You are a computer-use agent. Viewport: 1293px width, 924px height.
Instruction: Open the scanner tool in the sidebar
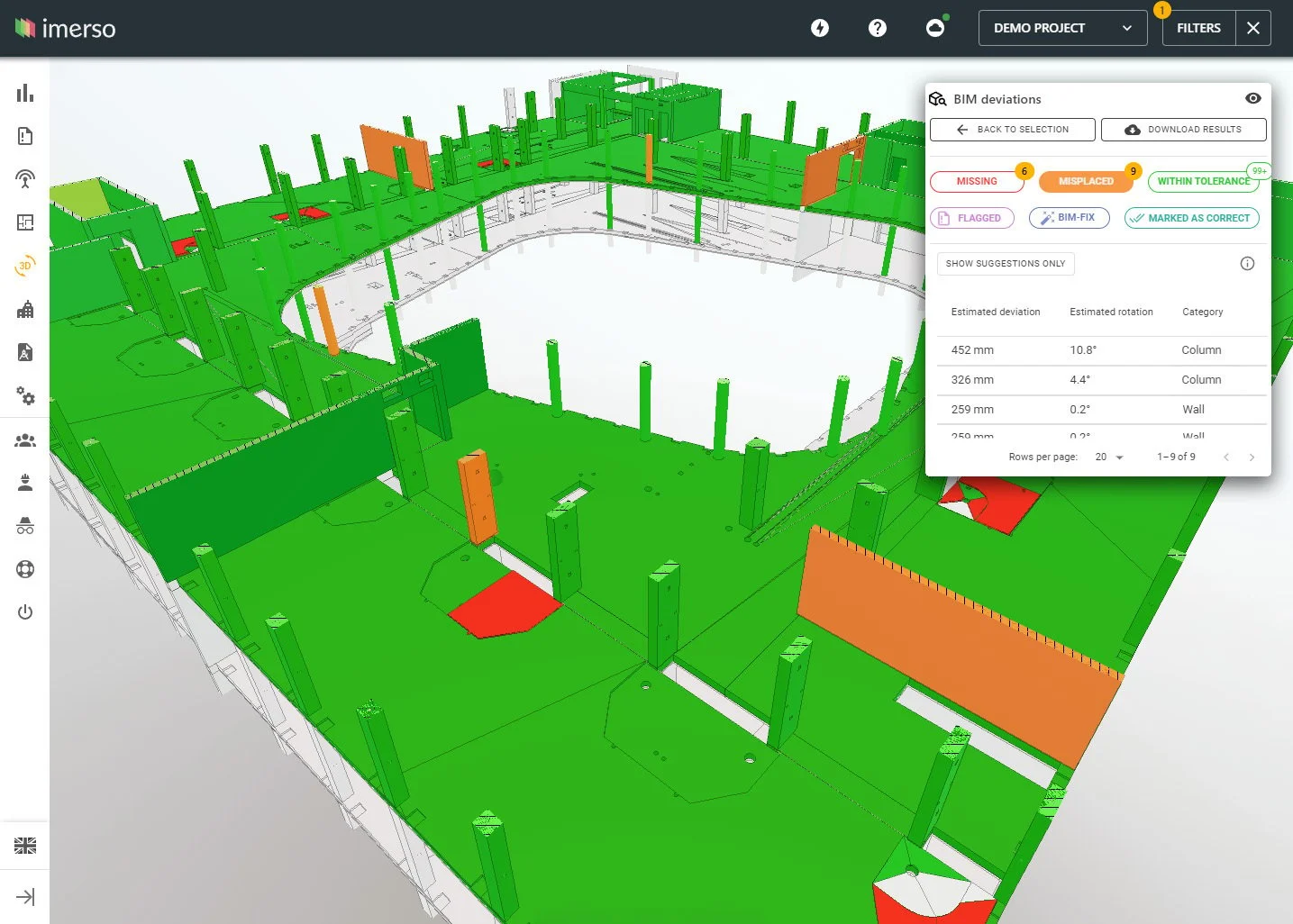click(x=24, y=179)
